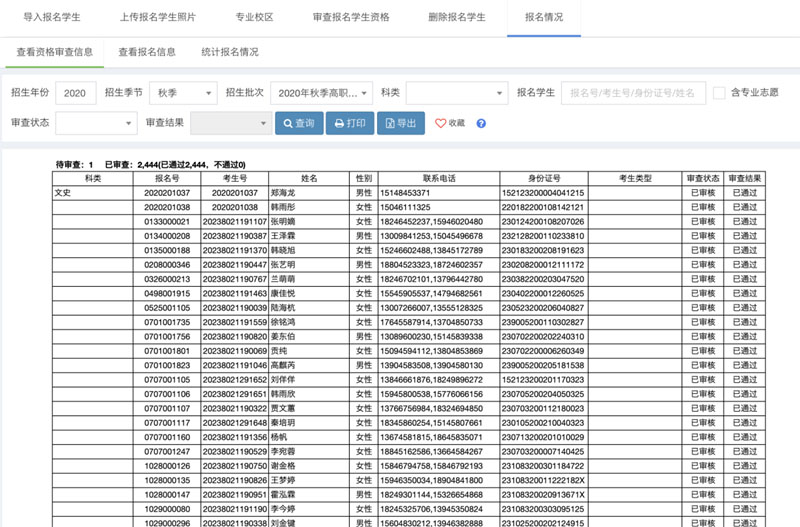Open the 审查状态 dropdown

pyautogui.click(x=95, y=123)
